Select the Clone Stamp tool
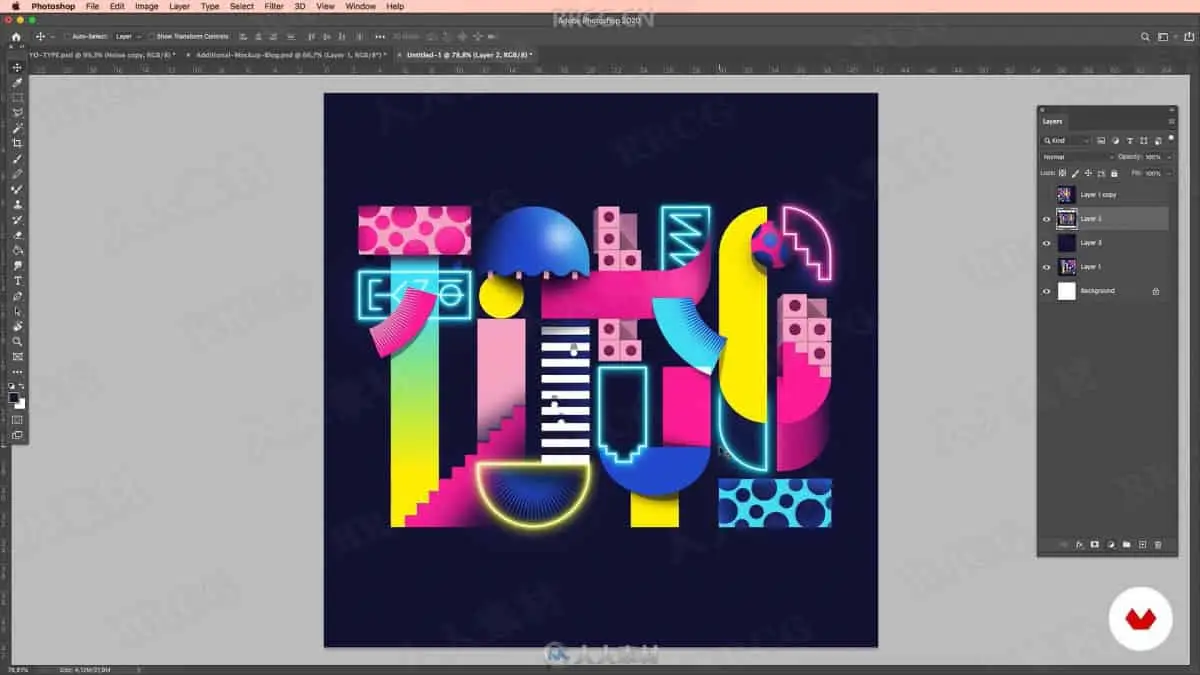The height and width of the screenshot is (675, 1200). pos(17,204)
